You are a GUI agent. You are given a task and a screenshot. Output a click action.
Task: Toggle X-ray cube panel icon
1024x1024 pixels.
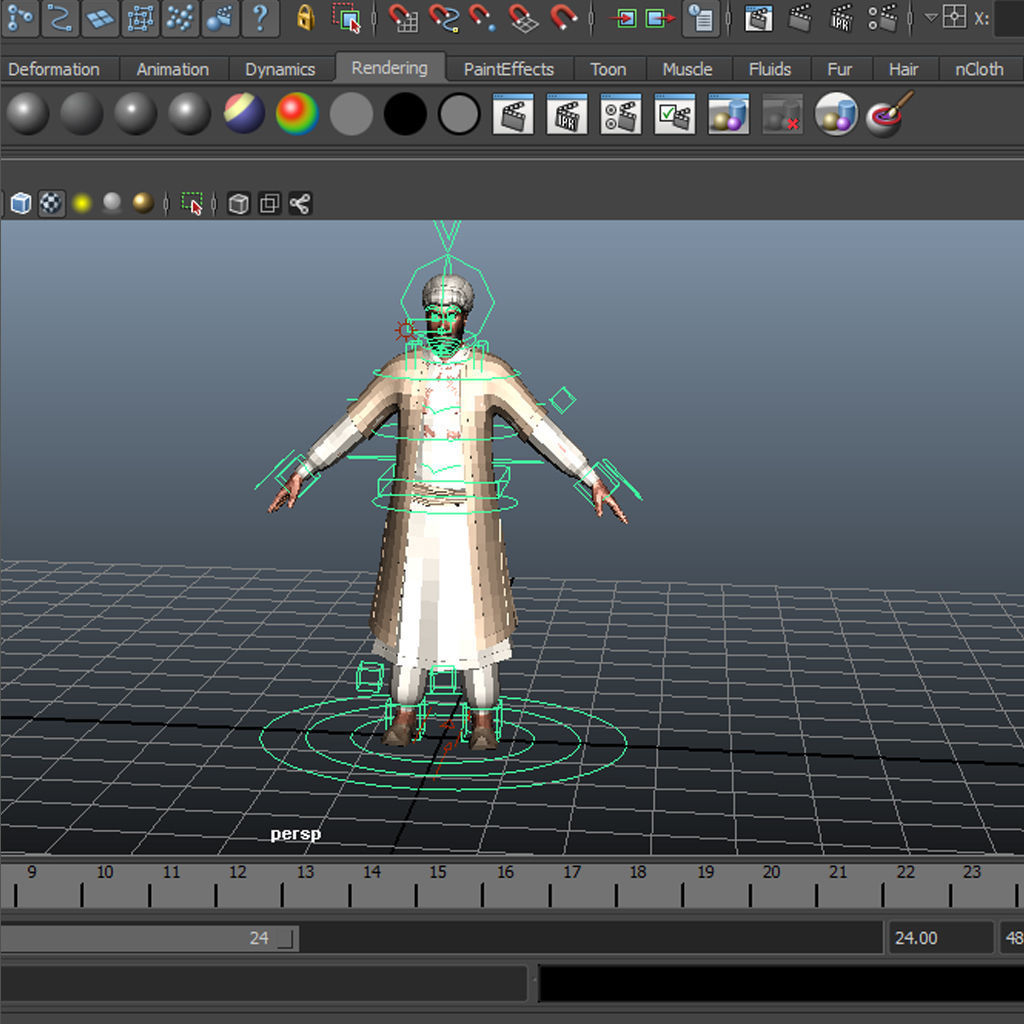pos(238,203)
